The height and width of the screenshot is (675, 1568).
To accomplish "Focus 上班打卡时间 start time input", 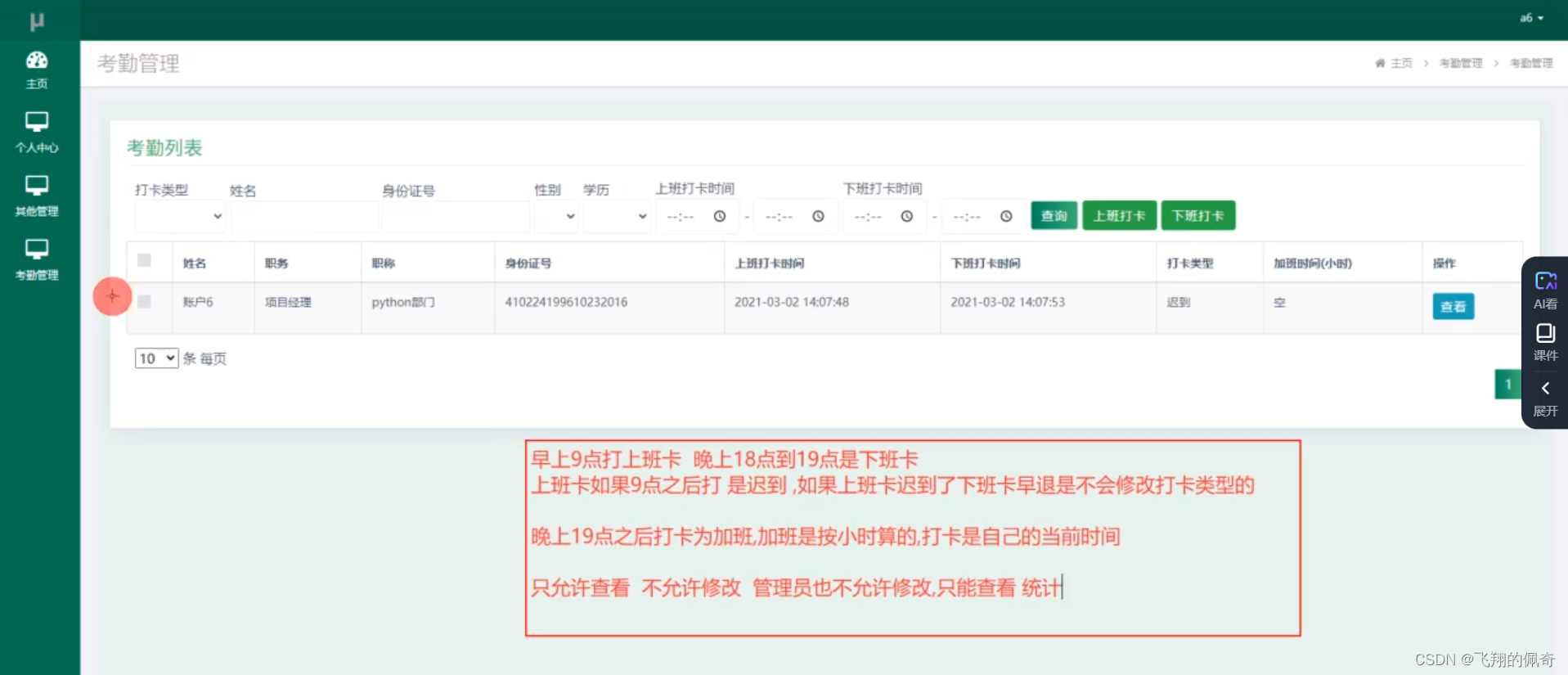I will (698, 216).
